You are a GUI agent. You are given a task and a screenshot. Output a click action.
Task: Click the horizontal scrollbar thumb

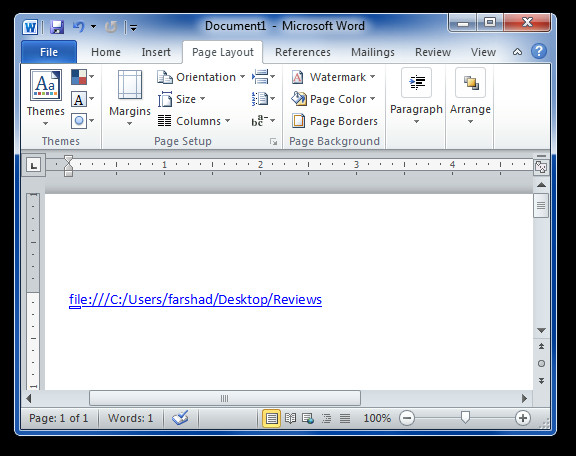[225, 398]
